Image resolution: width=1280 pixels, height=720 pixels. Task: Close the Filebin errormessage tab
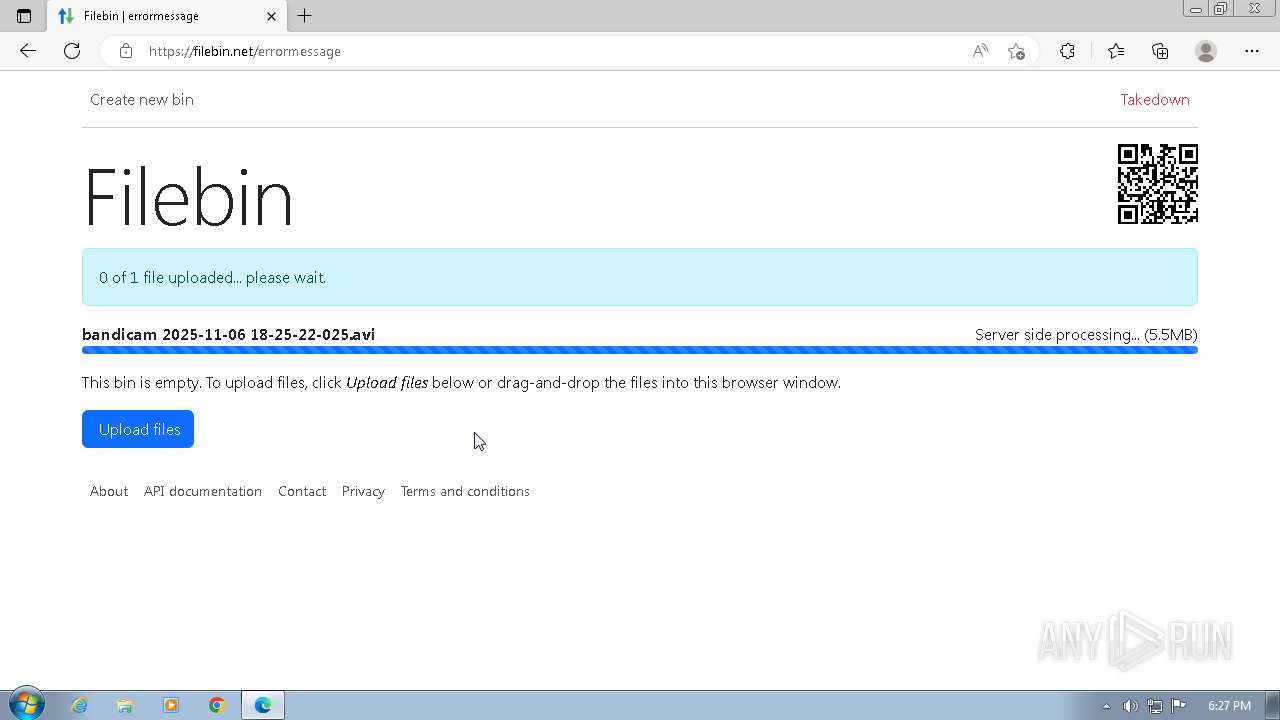[x=272, y=16]
